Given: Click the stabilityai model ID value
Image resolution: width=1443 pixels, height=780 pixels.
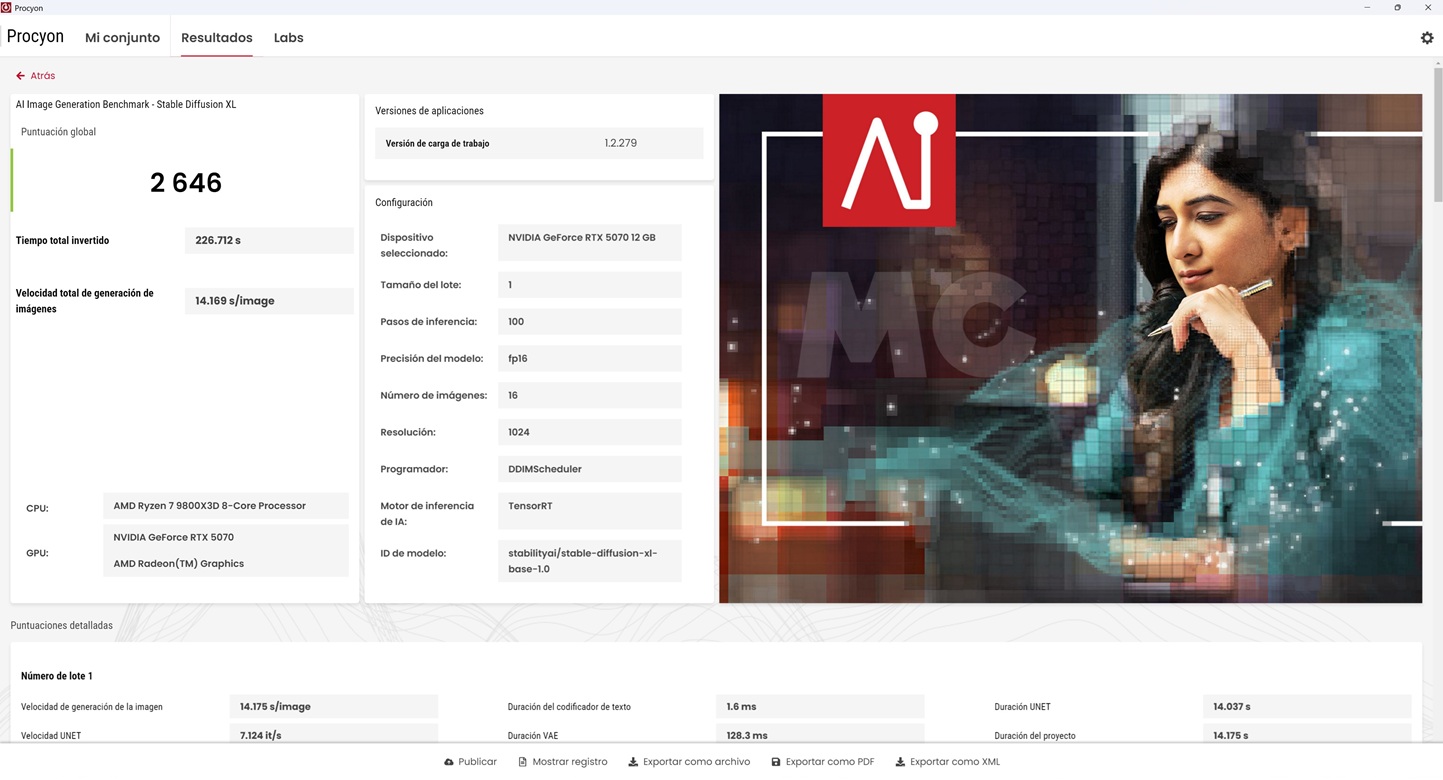Looking at the screenshot, I should tap(590, 561).
